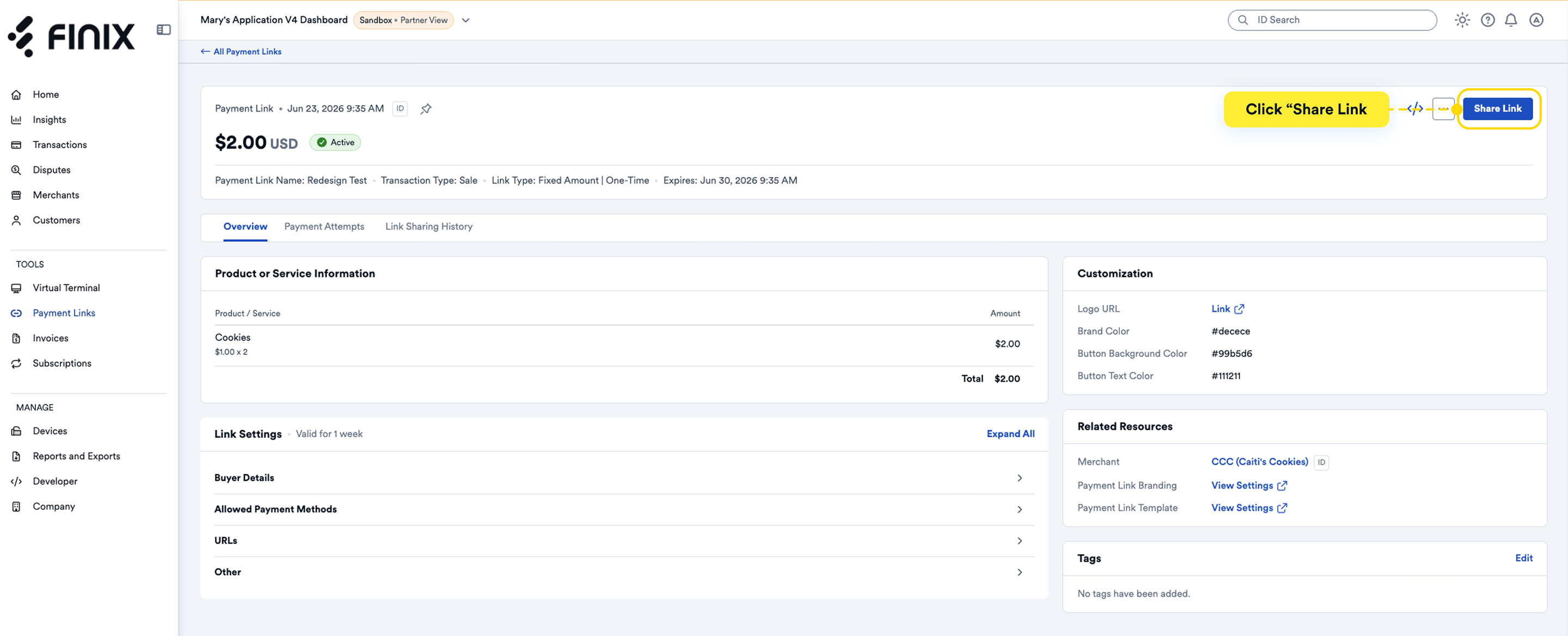Click the Reports and Exports icon

tap(16, 456)
